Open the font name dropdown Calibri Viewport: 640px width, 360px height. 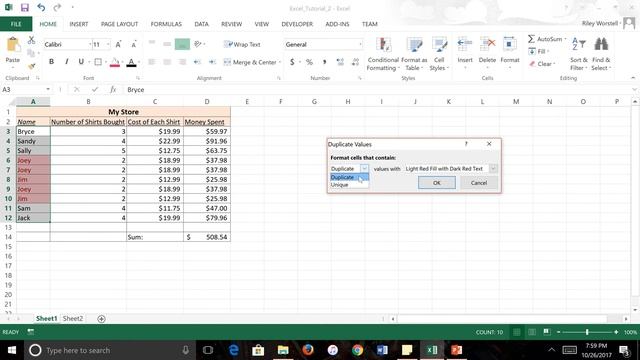(x=90, y=44)
